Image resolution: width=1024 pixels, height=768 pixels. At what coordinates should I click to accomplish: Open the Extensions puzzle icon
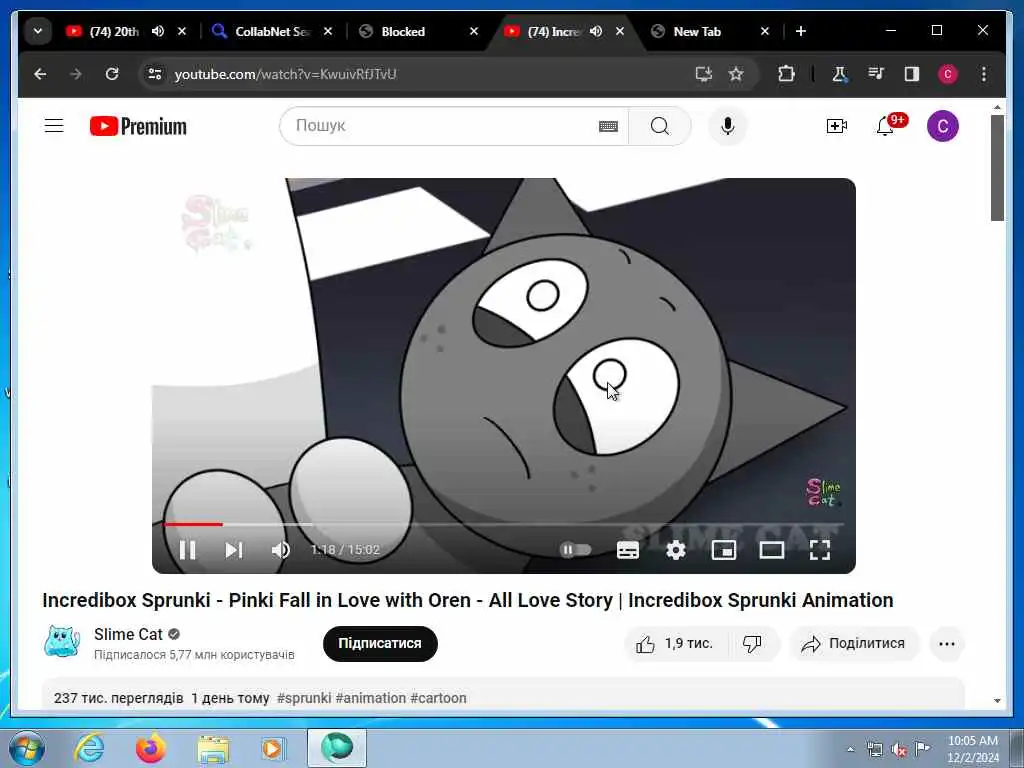(x=786, y=74)
